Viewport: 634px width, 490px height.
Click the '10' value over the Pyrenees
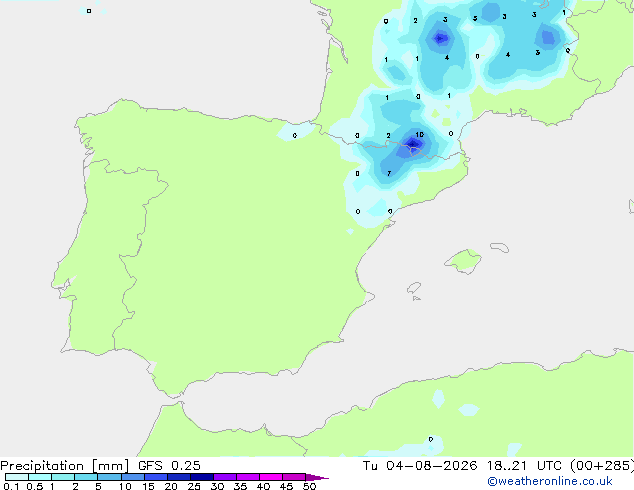point(419,134)
